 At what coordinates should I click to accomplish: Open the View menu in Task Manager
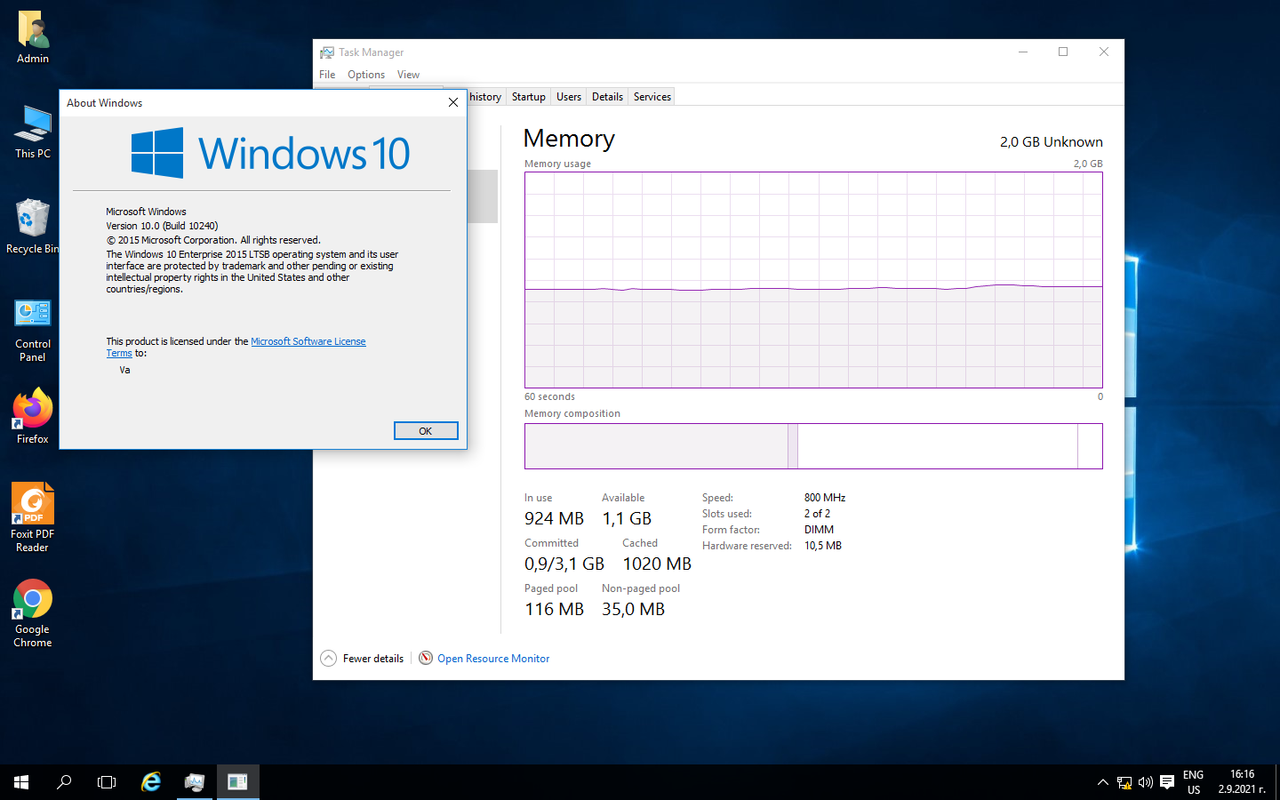click(408, 75)
